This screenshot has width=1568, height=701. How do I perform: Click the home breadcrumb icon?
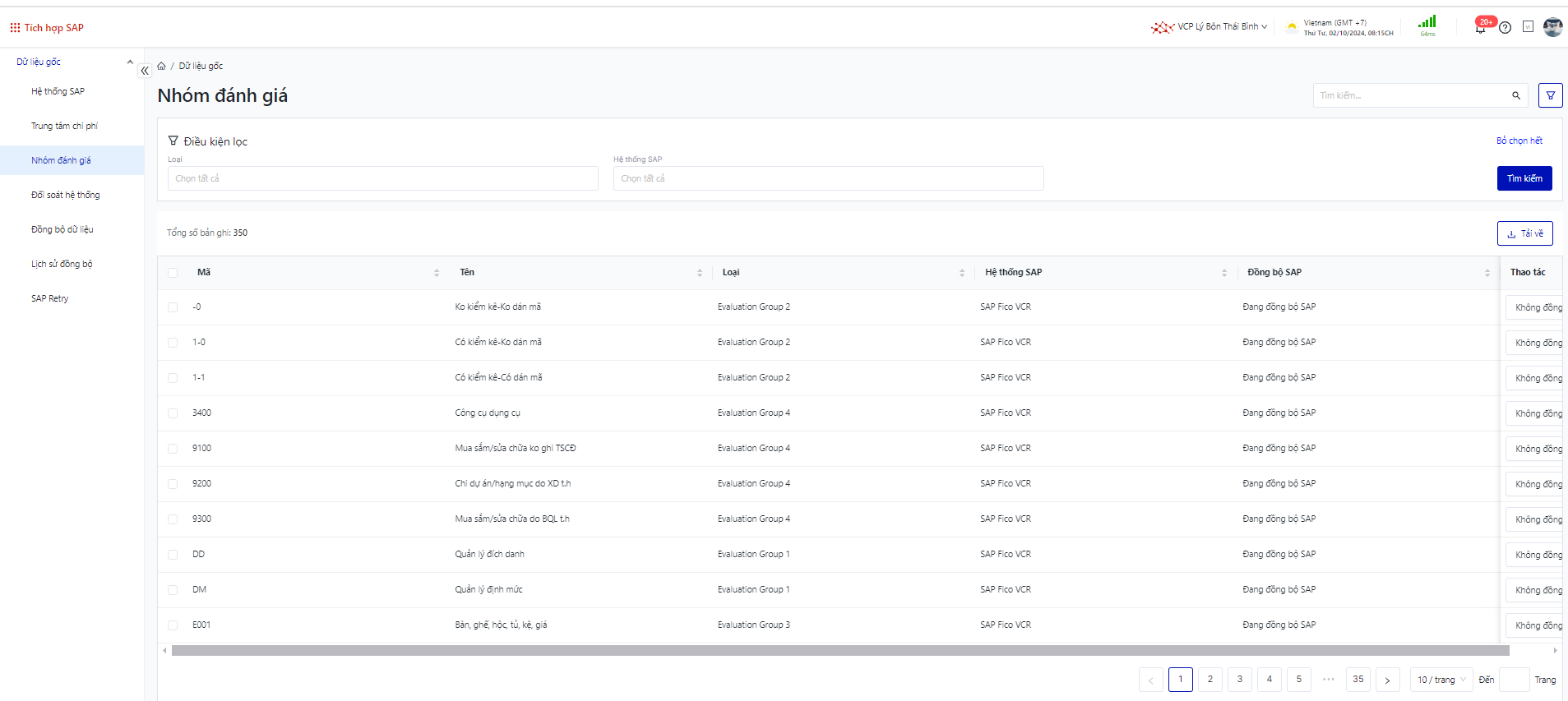point(162,66)
